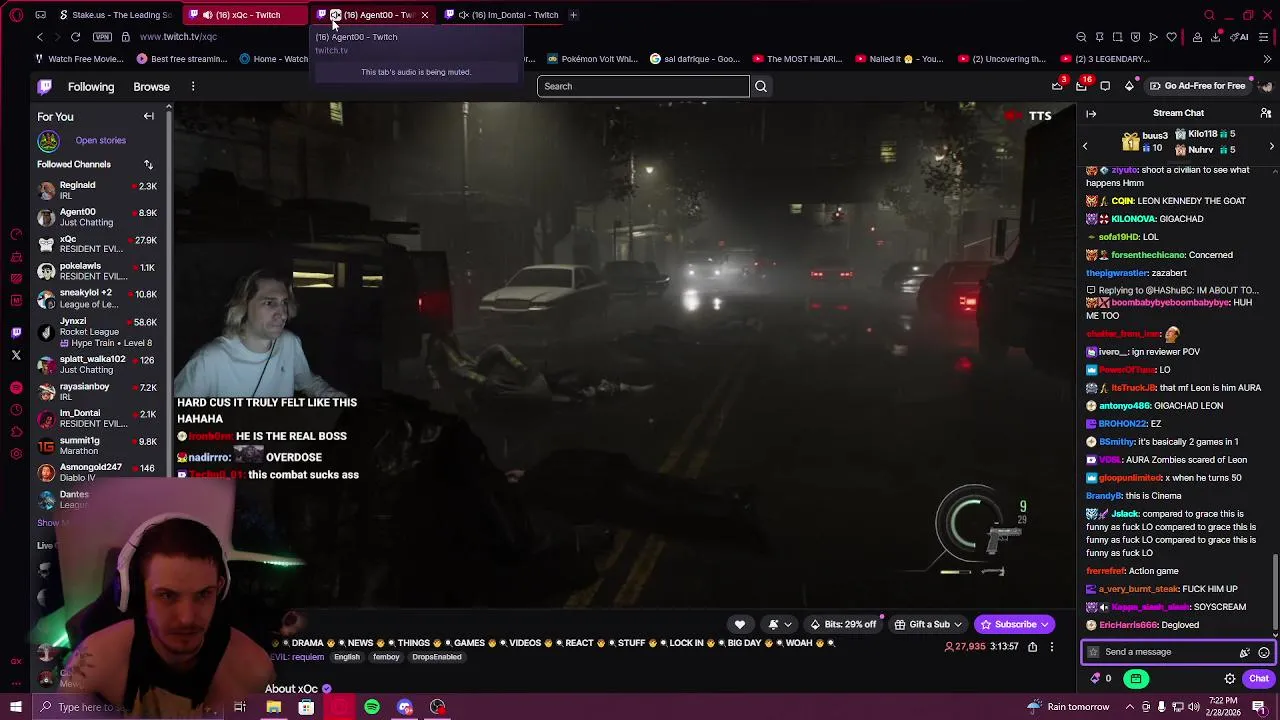Sort followed channels with arrows icon
The width and height of the screenshot is (1280, 720).
click(148, 165)
